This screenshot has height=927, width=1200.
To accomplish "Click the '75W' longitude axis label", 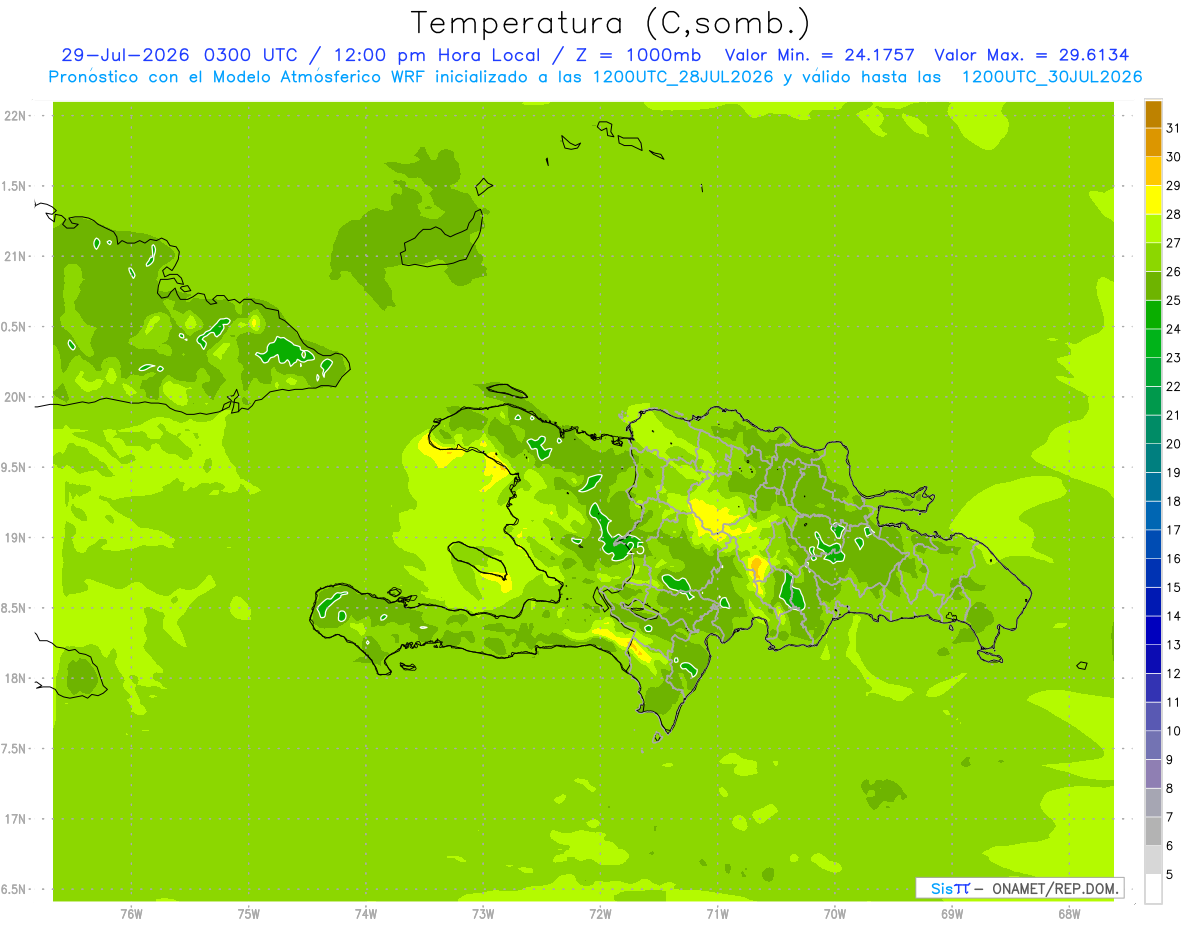I will coord(249,914).
